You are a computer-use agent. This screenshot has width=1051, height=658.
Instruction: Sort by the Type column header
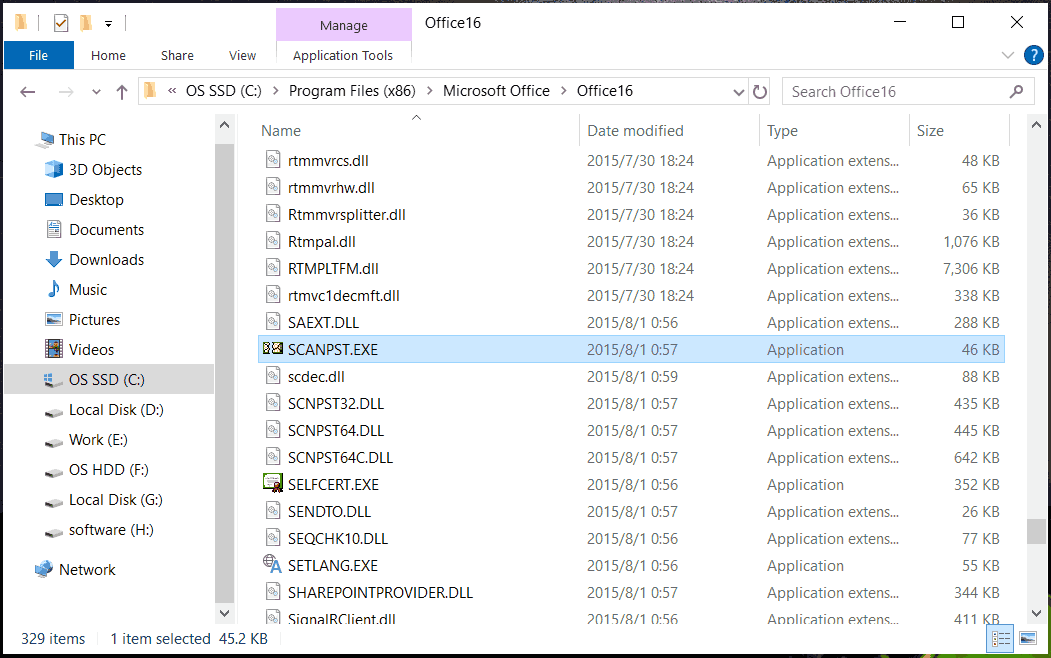834,131
